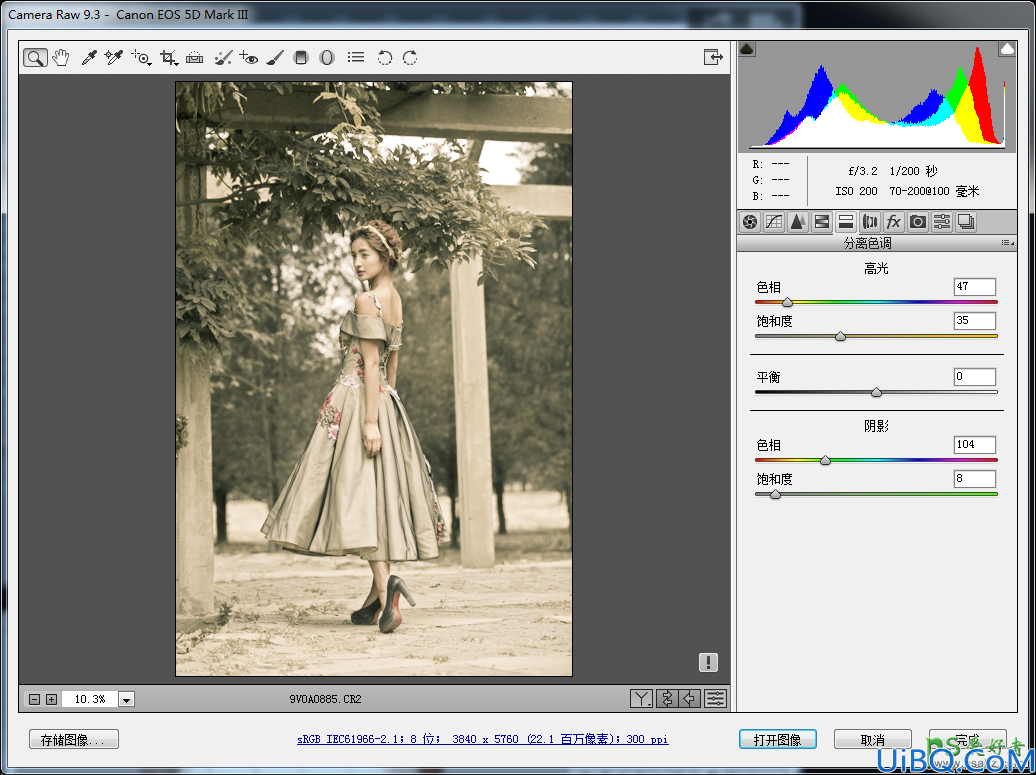
Task: Select the Crop tool
Action: 169,57
